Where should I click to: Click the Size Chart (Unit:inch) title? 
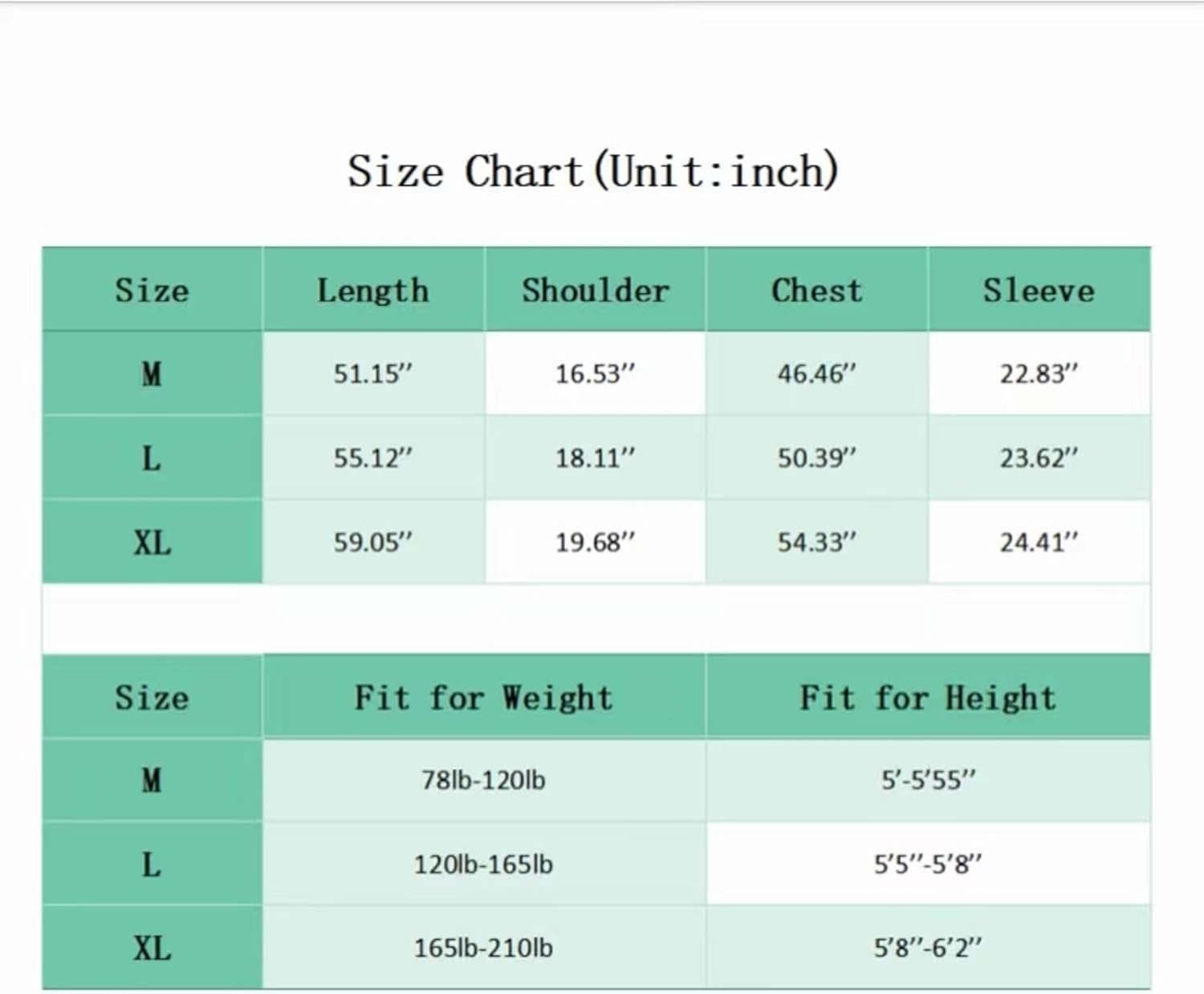point(593,171)
